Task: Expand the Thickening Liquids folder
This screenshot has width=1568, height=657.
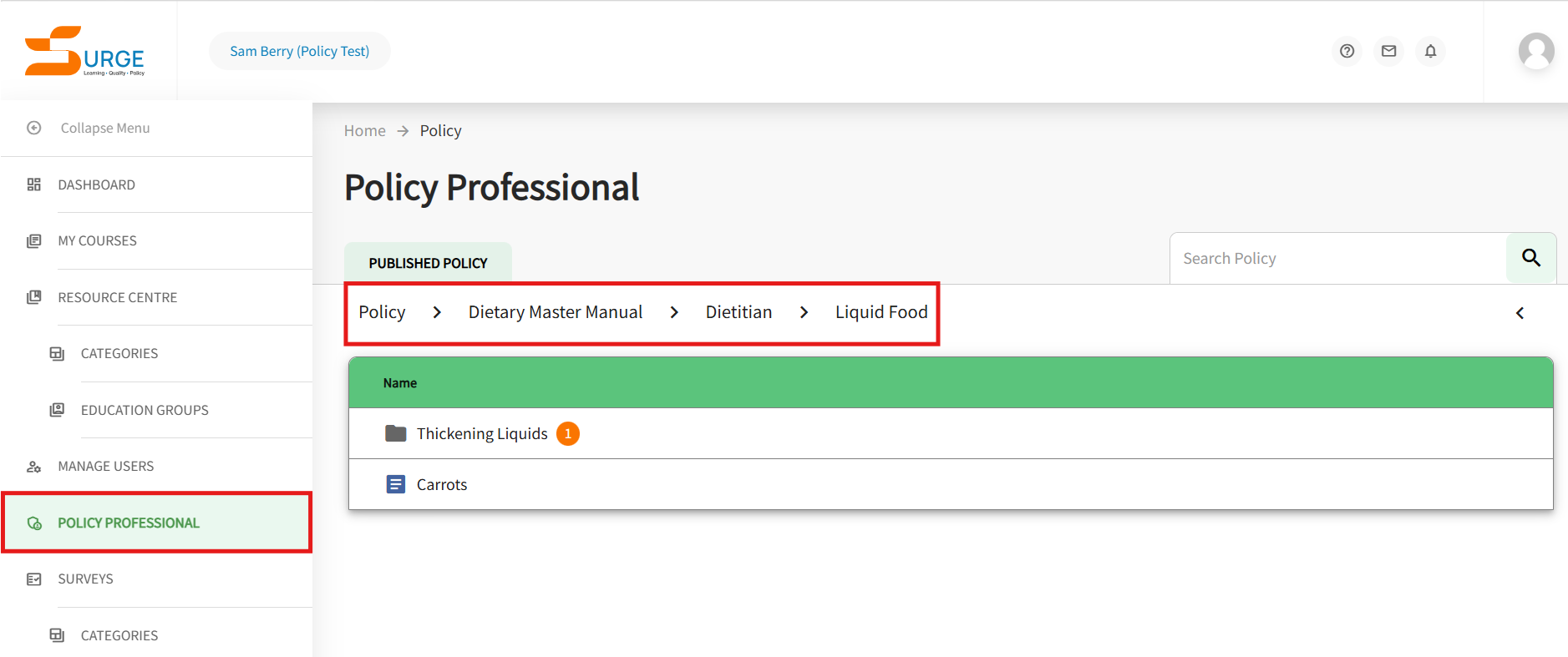Action: [482, 433]
